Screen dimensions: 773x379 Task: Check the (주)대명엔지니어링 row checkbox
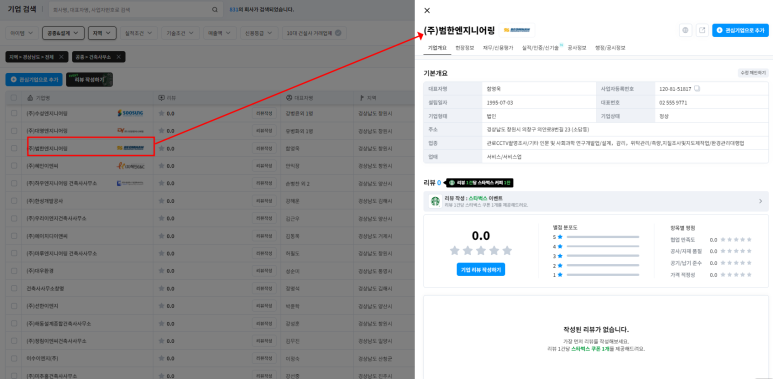point(14,131)
